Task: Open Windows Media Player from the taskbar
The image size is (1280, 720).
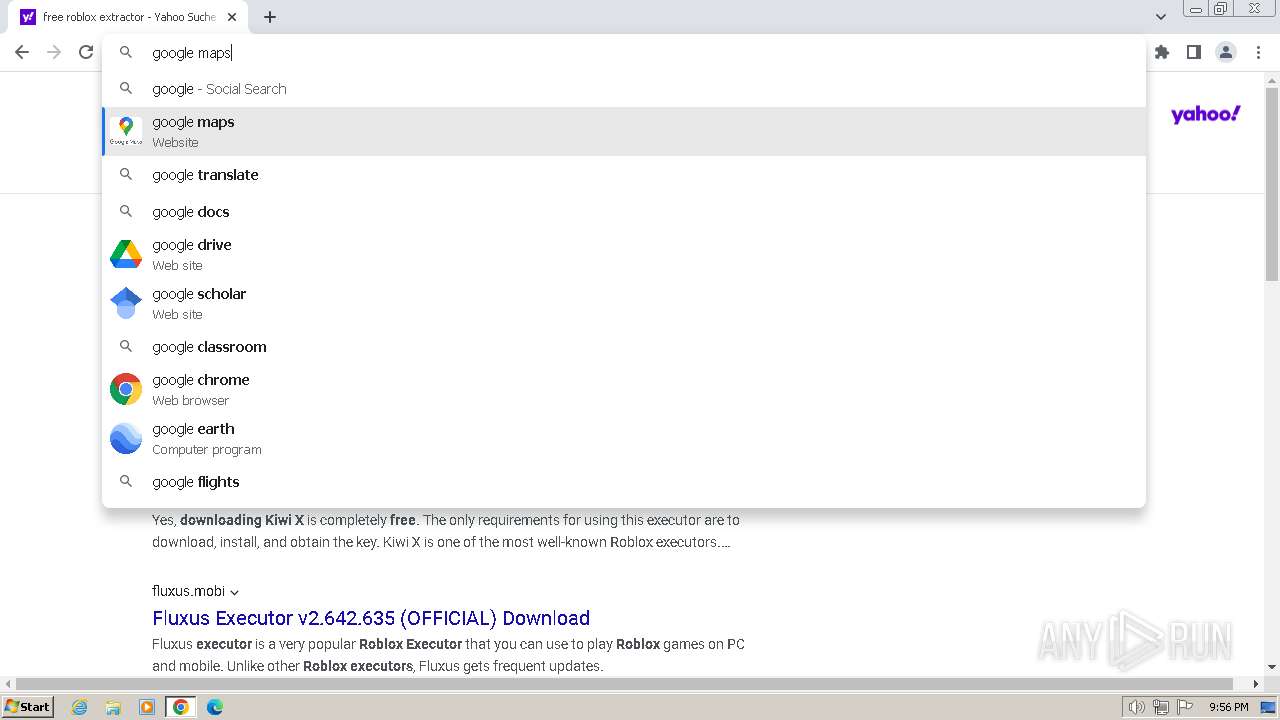Action: (147, 707)
